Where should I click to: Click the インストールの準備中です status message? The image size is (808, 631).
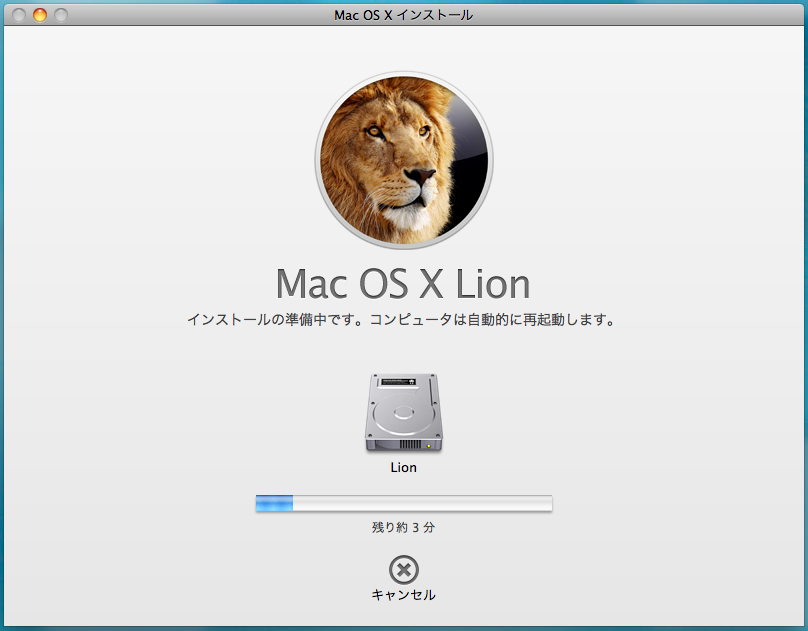click(x=401, y=320)
